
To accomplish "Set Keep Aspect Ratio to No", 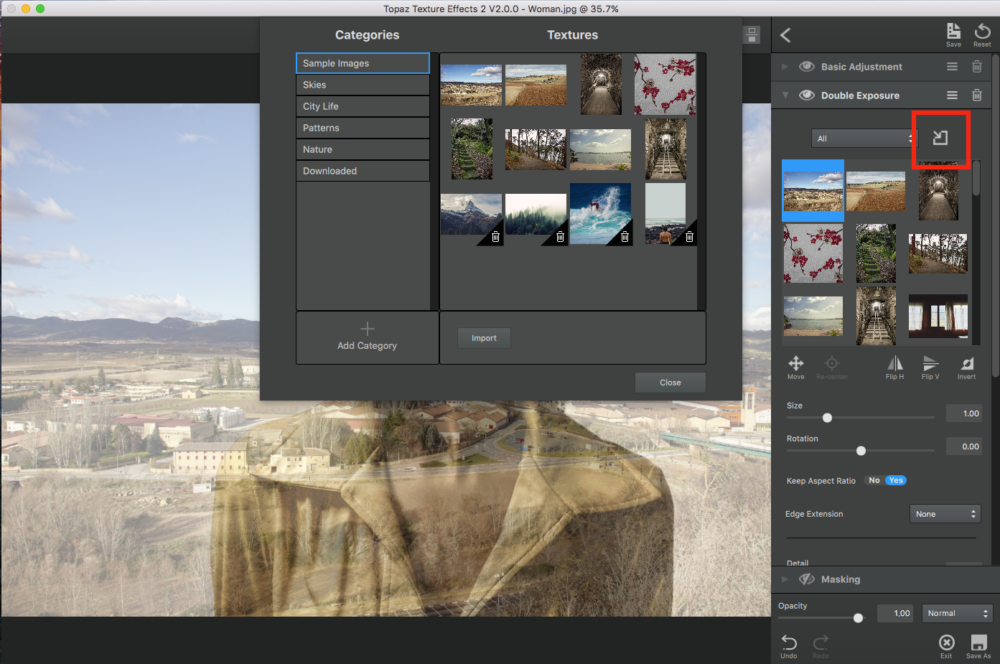I will [x=874, y=480].
